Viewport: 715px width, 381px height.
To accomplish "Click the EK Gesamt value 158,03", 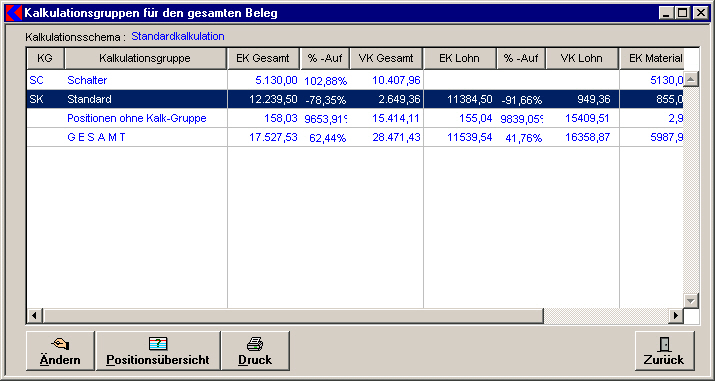I will click(281, 118).
